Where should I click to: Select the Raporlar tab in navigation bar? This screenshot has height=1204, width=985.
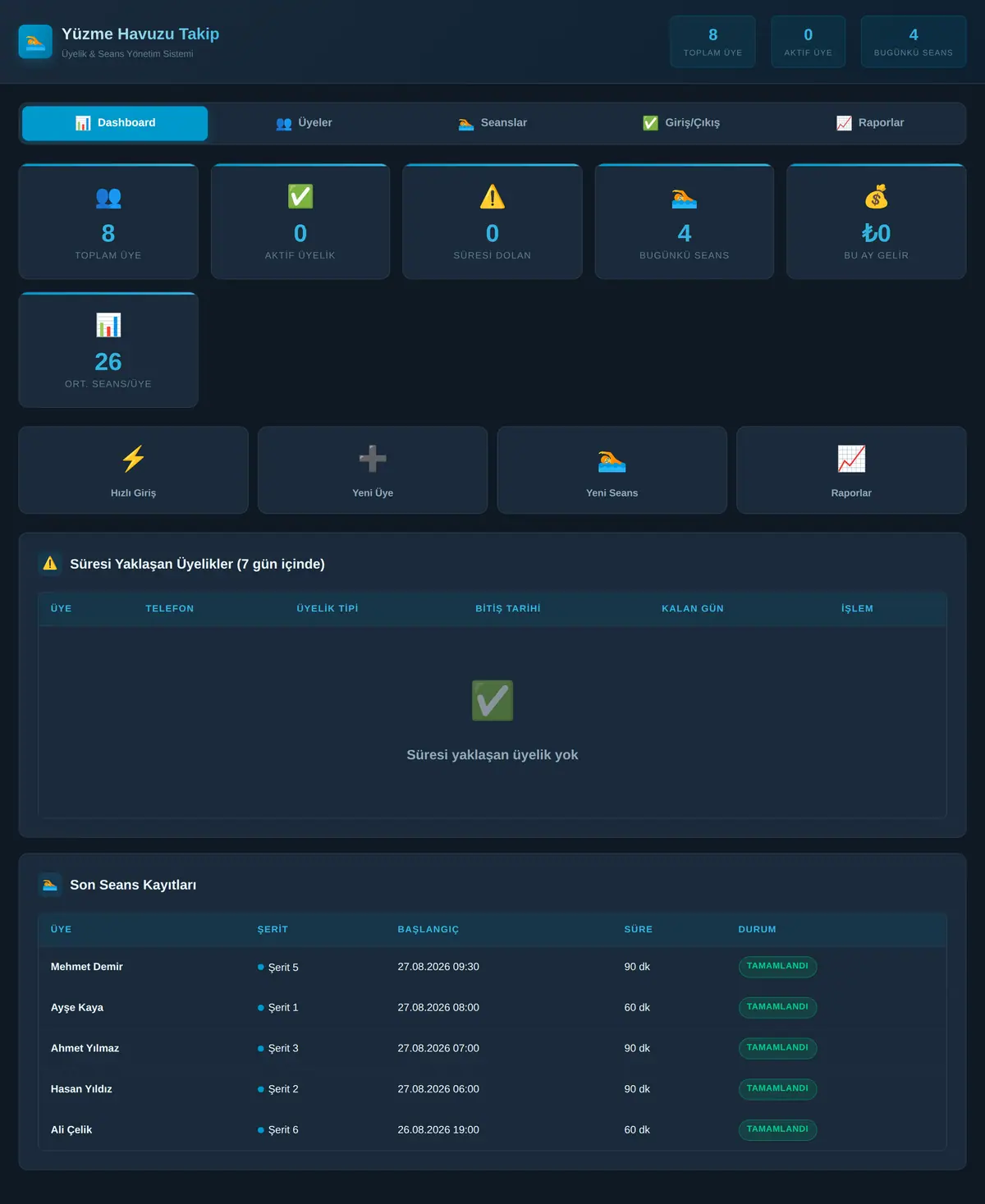coord(870,123)
